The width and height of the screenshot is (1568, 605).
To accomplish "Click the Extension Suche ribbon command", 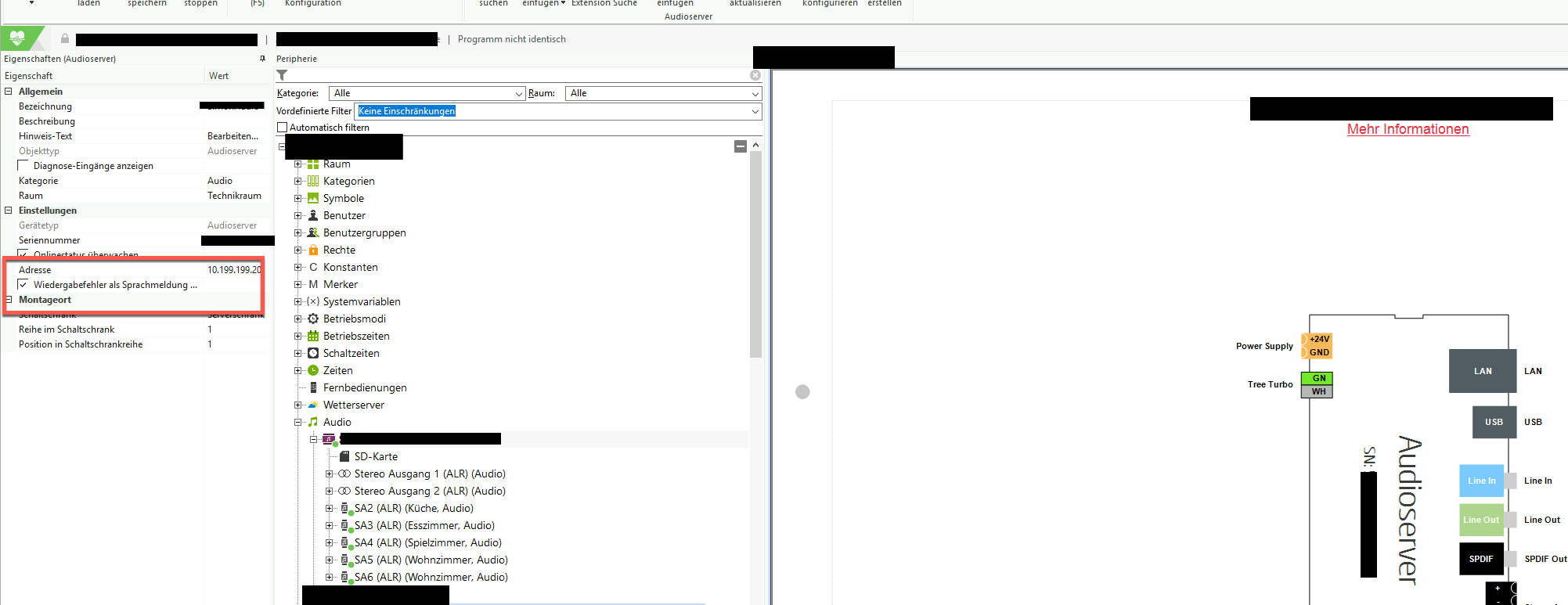I will click(x=604, y=3).
